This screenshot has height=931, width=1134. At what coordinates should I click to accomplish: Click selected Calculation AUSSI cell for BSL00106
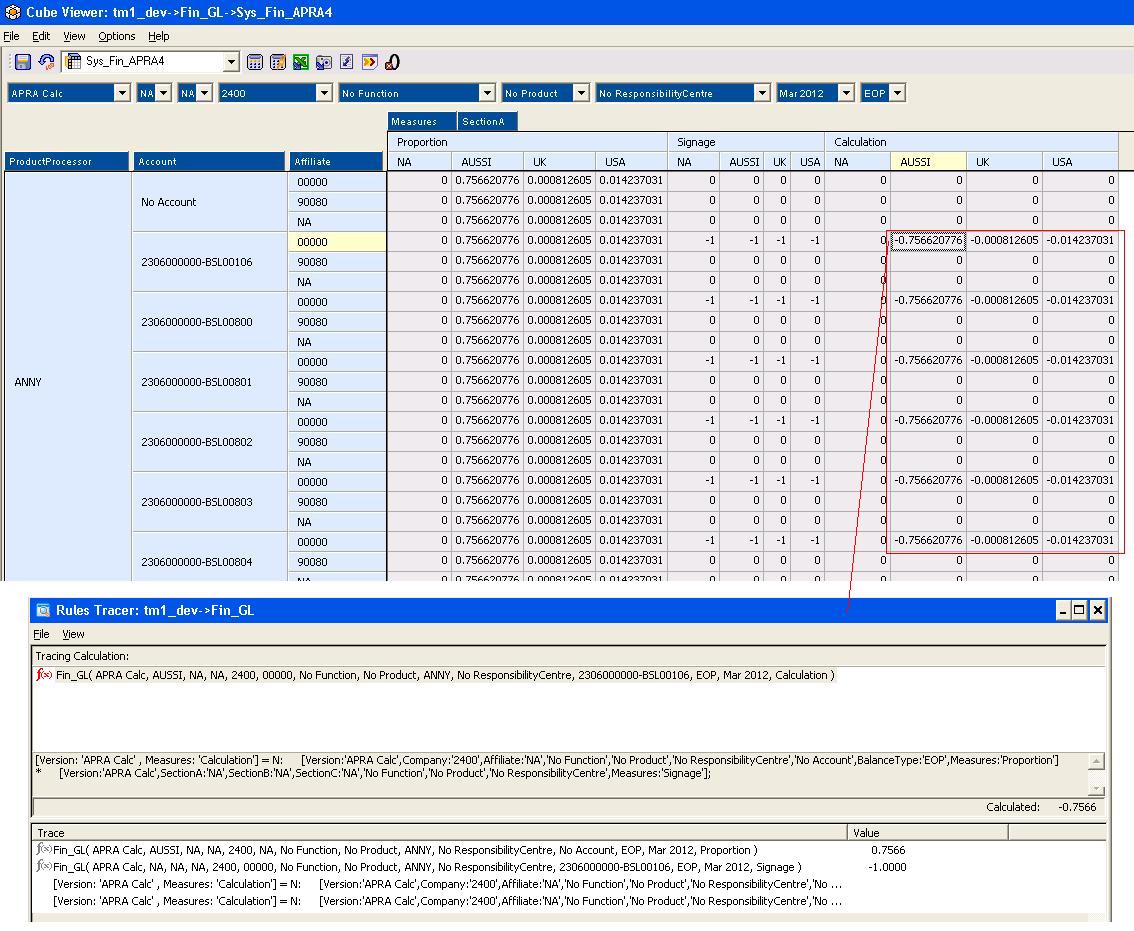929,240
